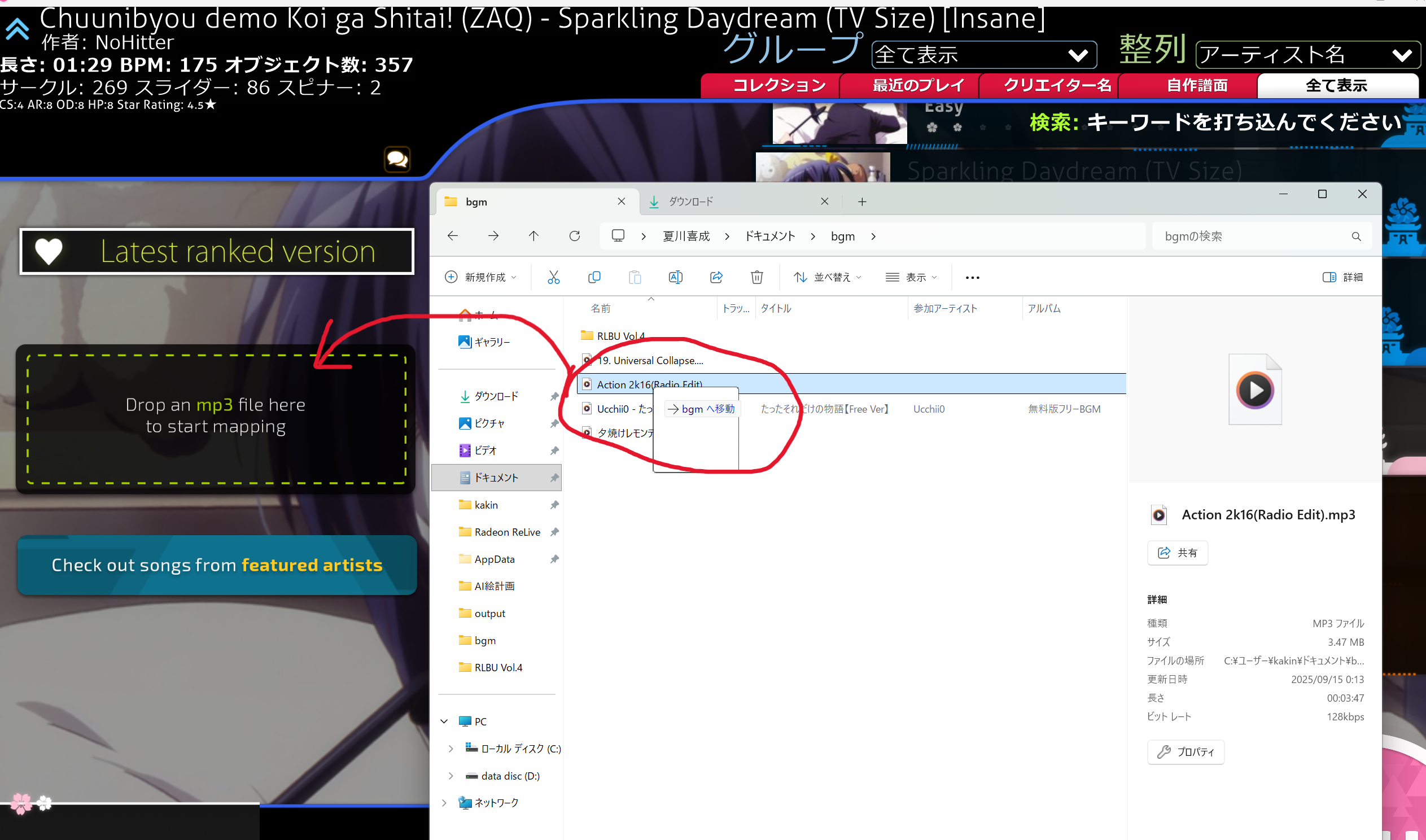The image size is (1426, 840).
Task: Click the cut scissors icon in Explorer toolbar
Action: pyautogui.click(x=553, y=277)
